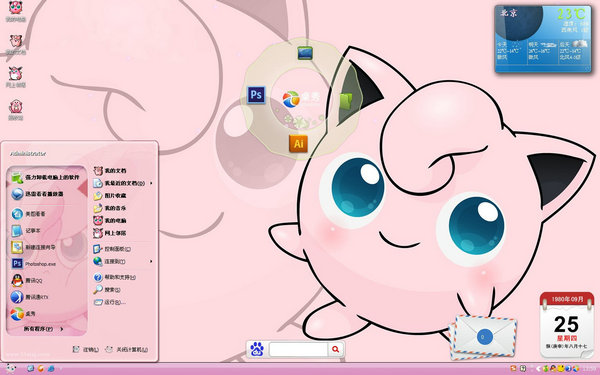Open the second Jigglypuff desktop icon

16,44
